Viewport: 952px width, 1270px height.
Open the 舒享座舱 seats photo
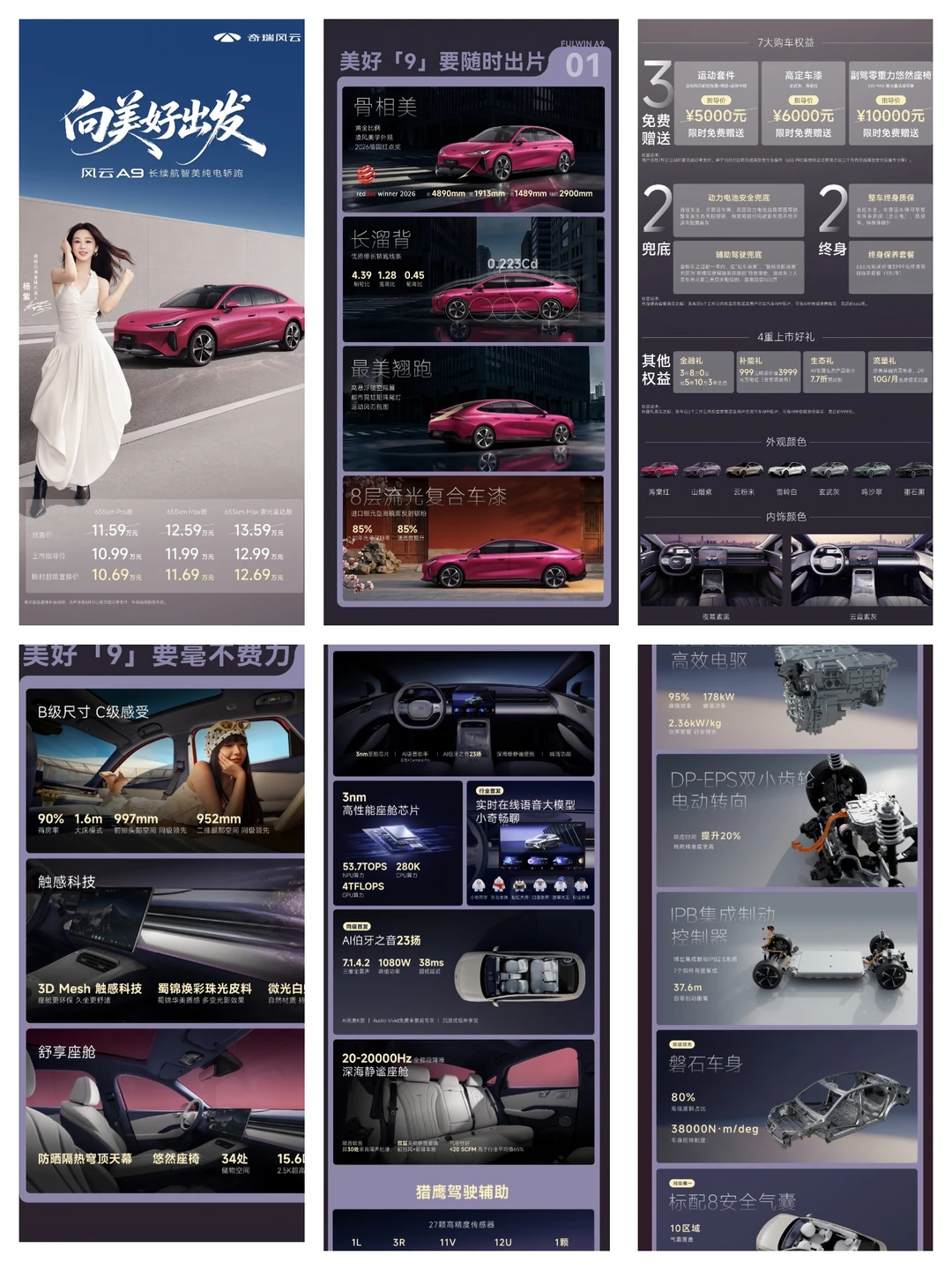coord(165,1110)
